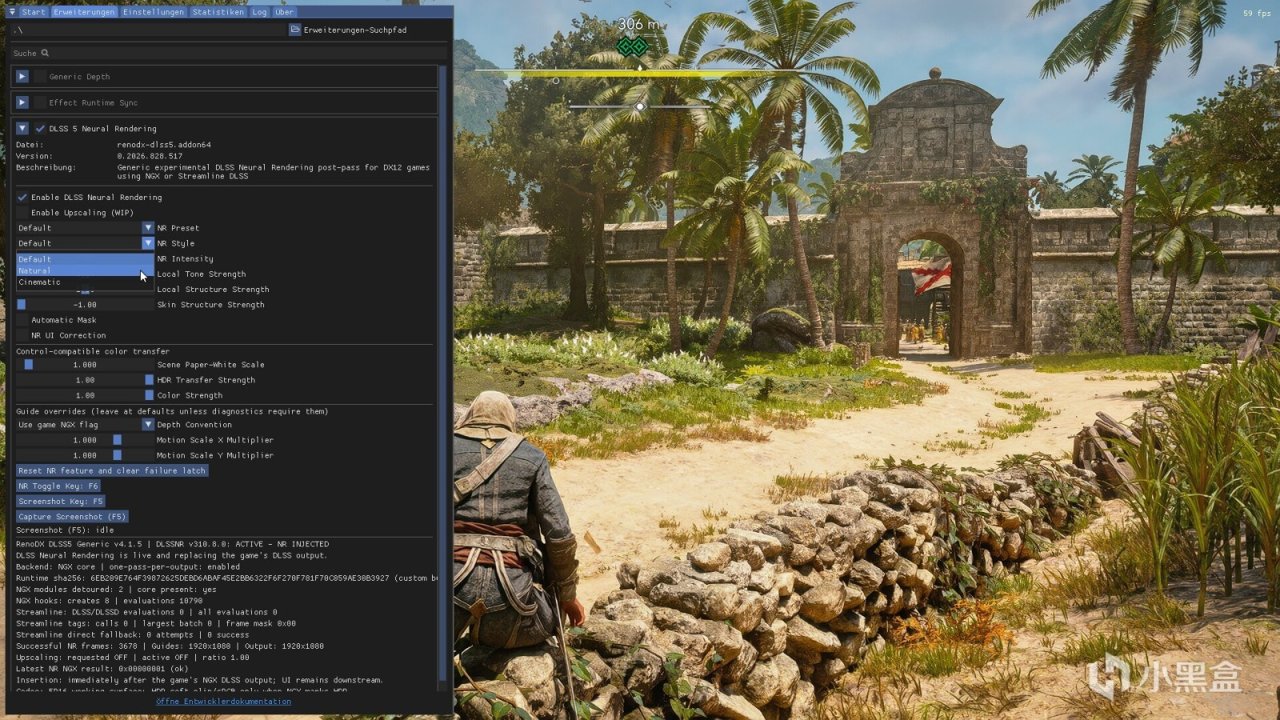The image size is (1280, 720).
Task: Click the green objective marker icon in the game
Action: point(632,46)
